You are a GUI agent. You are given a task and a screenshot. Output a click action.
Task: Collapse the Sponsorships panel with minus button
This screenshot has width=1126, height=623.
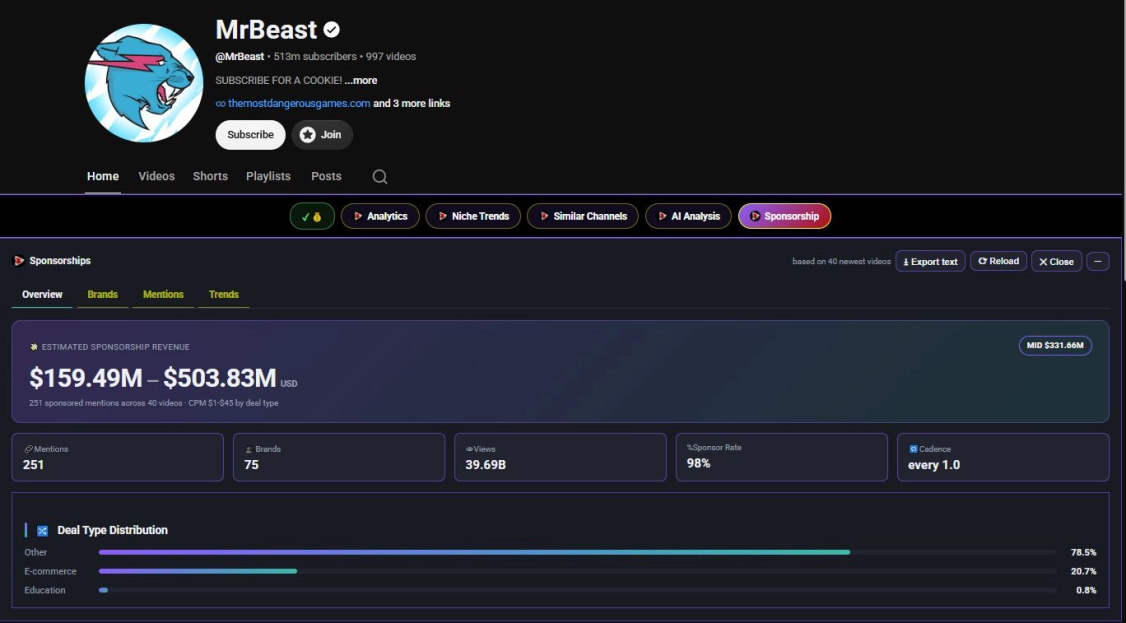(x=1097, y=261)
